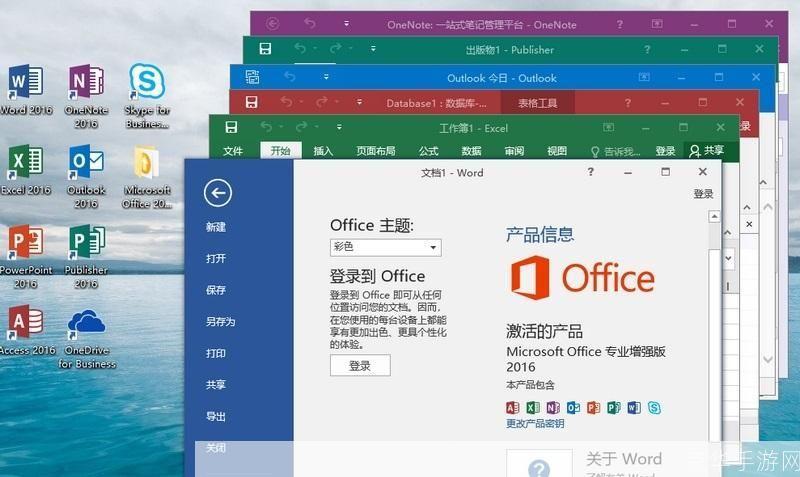This screenshot has height=477, width=800.
Task: Switch to the 开始 tab in Excel
Action: (x=281, y=150)
